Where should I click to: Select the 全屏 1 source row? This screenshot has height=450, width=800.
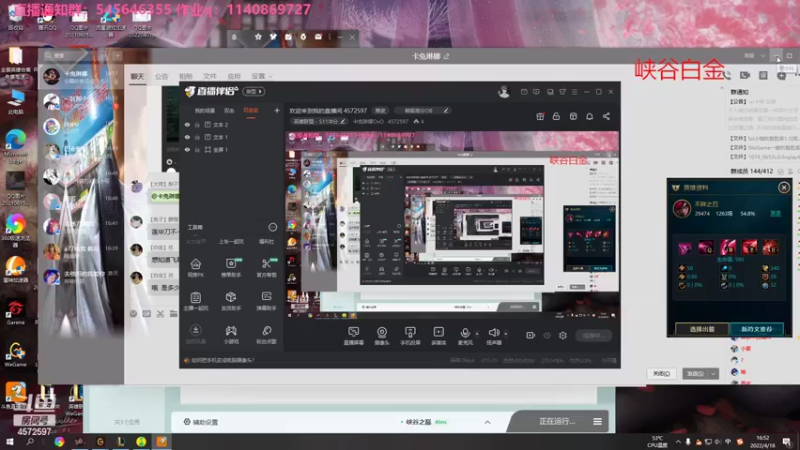[x=232, y=149]
